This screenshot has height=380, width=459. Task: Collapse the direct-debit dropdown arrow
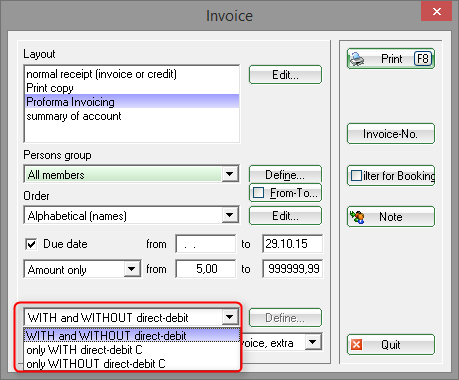click(x=230, y=317)
